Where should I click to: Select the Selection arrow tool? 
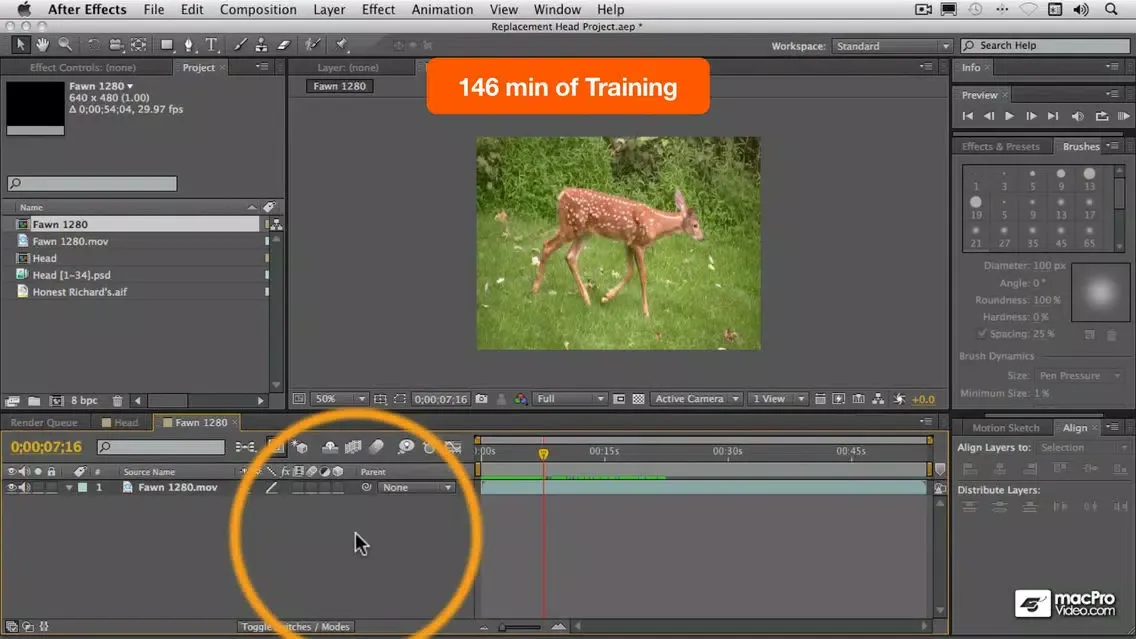click(x=20, y=45)
